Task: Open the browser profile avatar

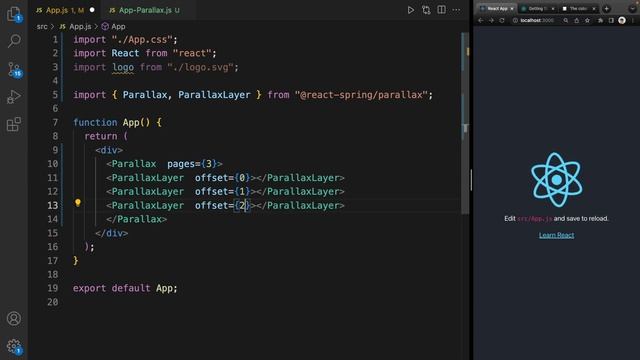Action: (x=622, y=20)
